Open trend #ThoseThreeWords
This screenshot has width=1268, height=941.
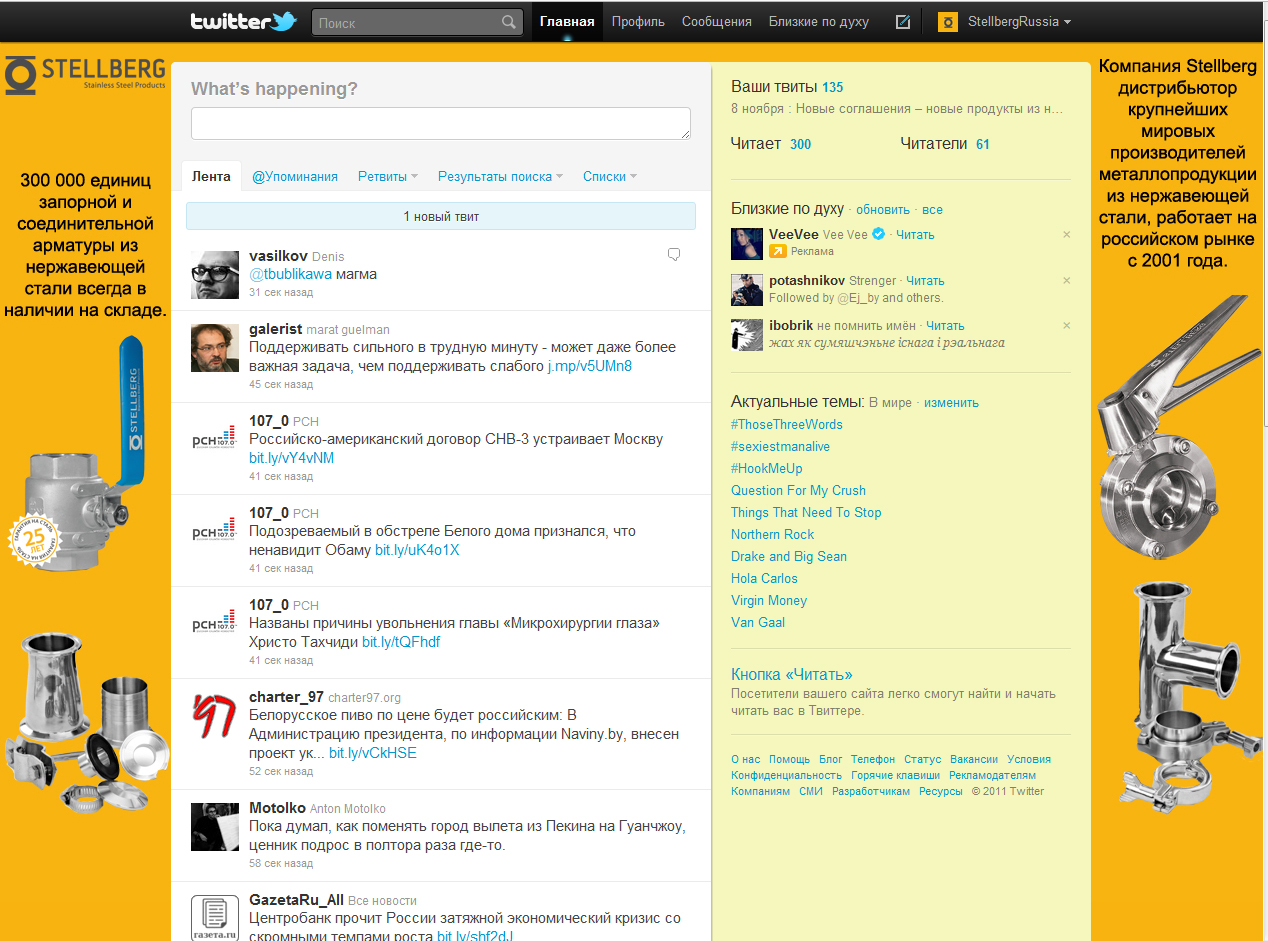787,425
